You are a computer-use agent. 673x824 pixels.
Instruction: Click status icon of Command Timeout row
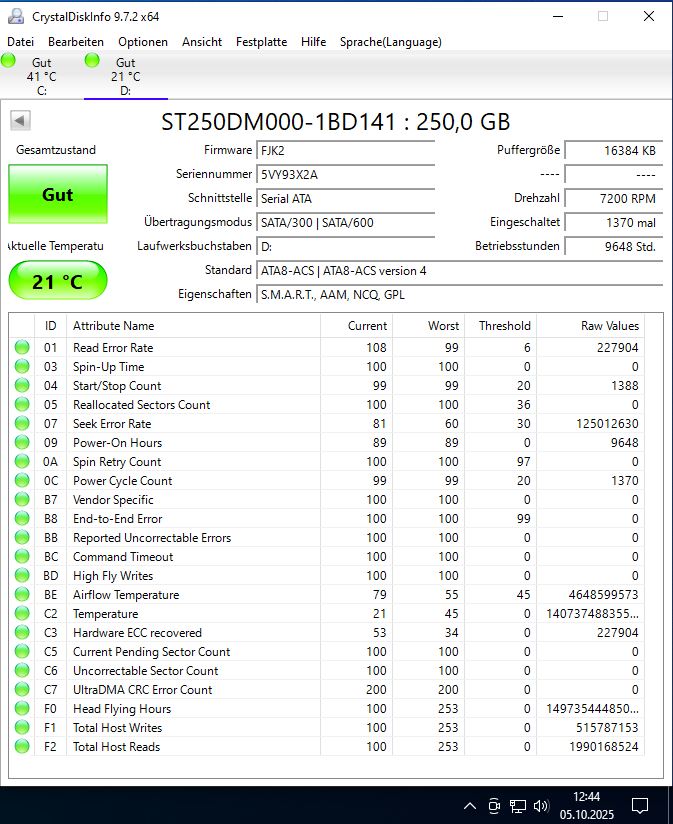tap(22, 557)
